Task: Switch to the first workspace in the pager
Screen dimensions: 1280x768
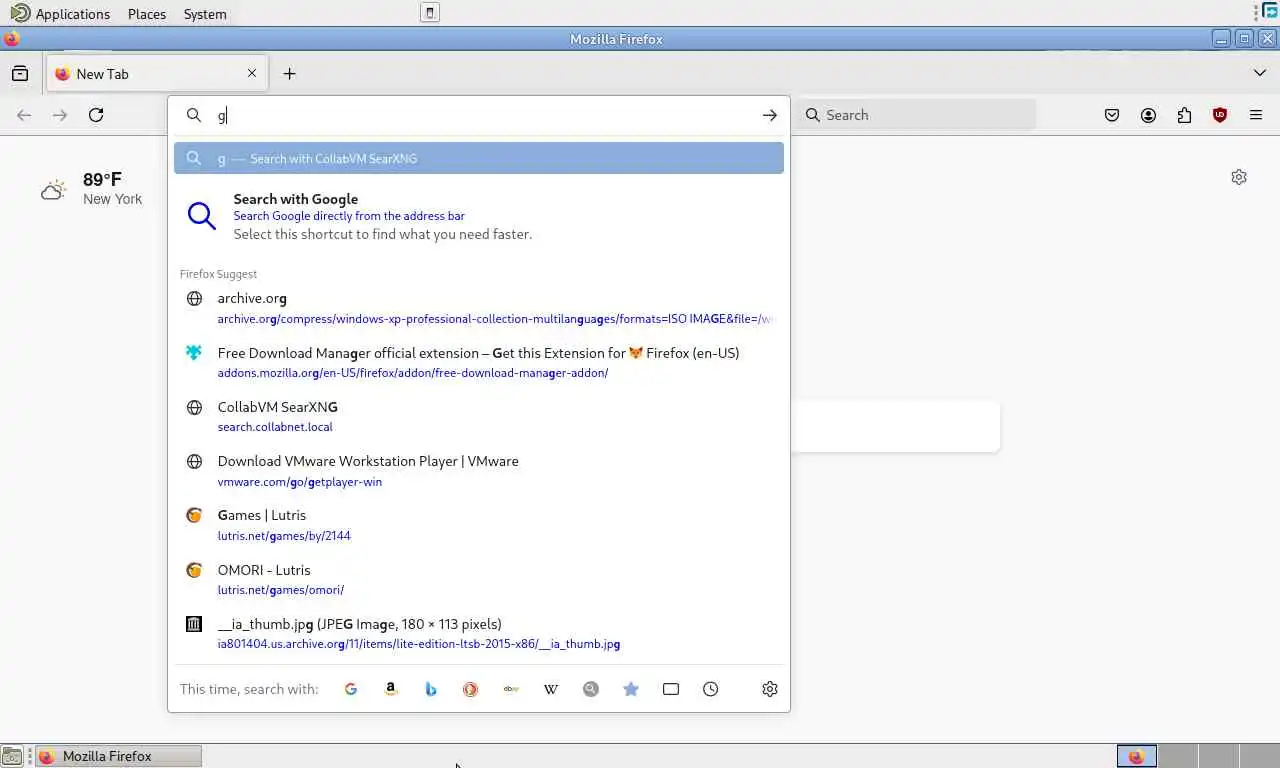Action: 1136,756
